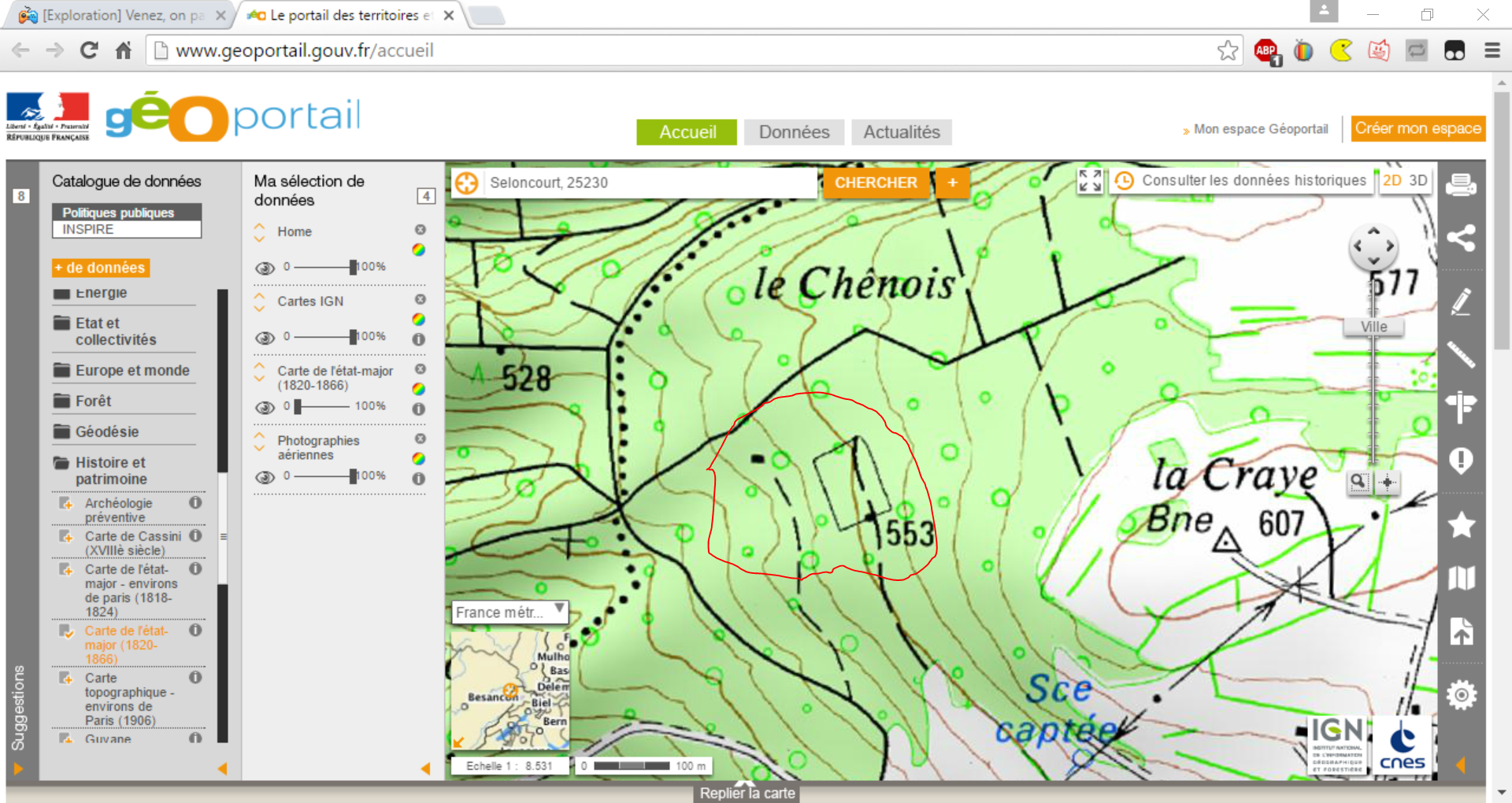The height and width of the screenshot is (803, 1512).
Task: Collapse the Ma sélection panel
Action: point(425,768)
